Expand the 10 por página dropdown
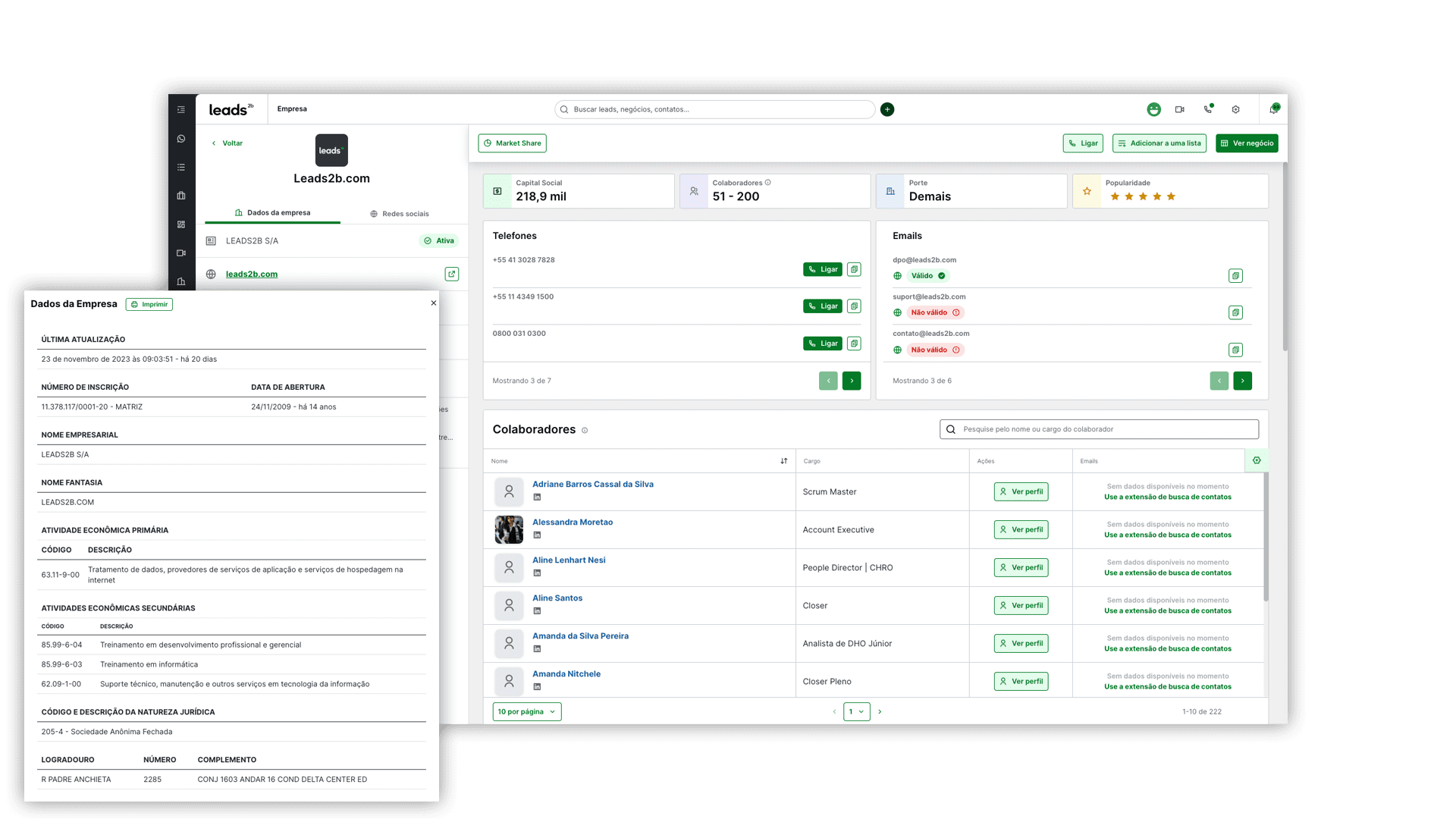This screenshot has height=819, width=1456. pyautogui.click(x=527, y=711)
